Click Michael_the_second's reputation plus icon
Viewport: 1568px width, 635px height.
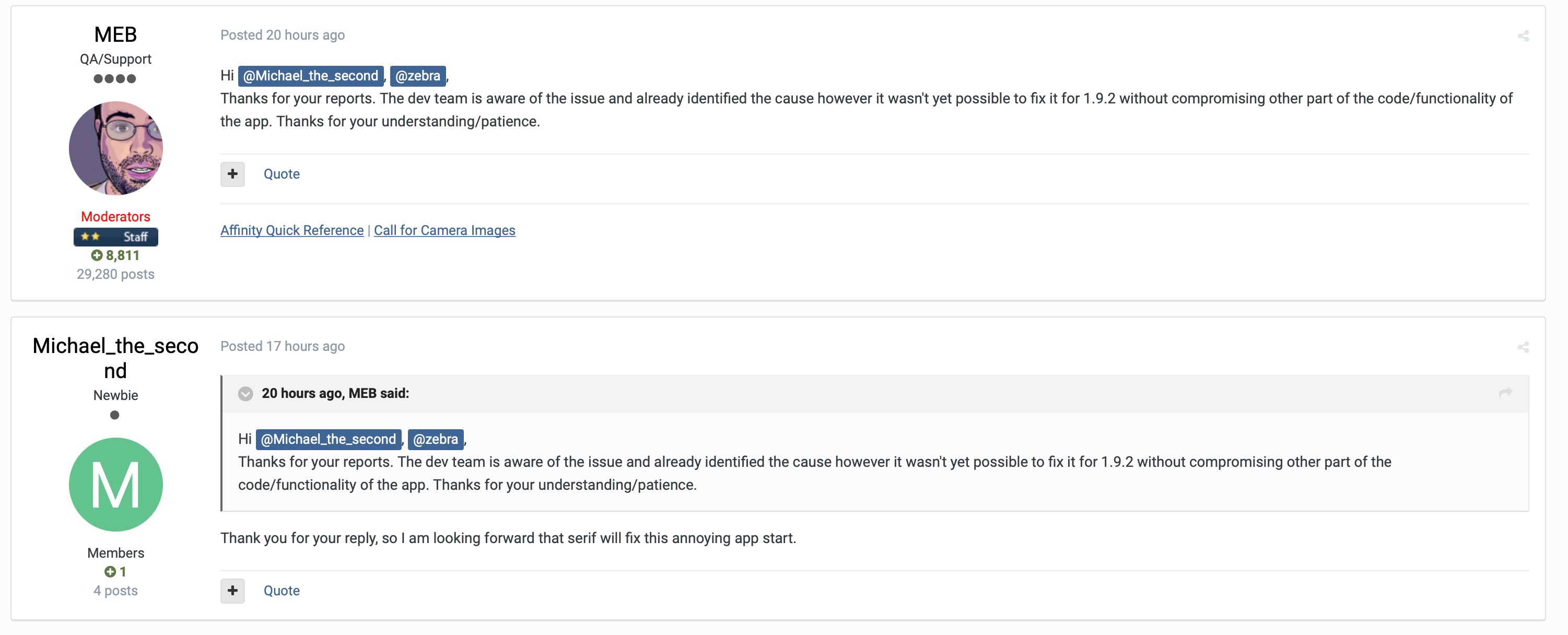110,572
